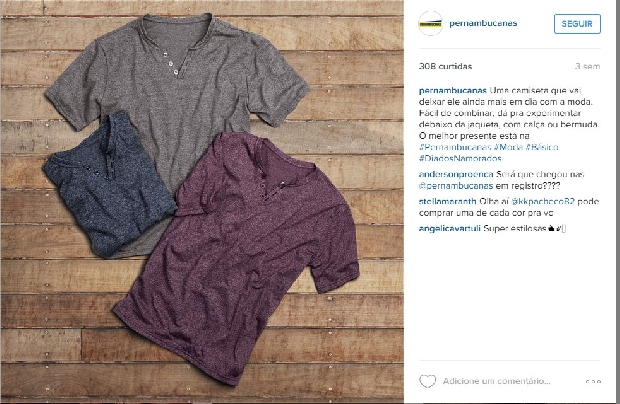Follow the account with the SEGUIR button

(x=577, y=24)
